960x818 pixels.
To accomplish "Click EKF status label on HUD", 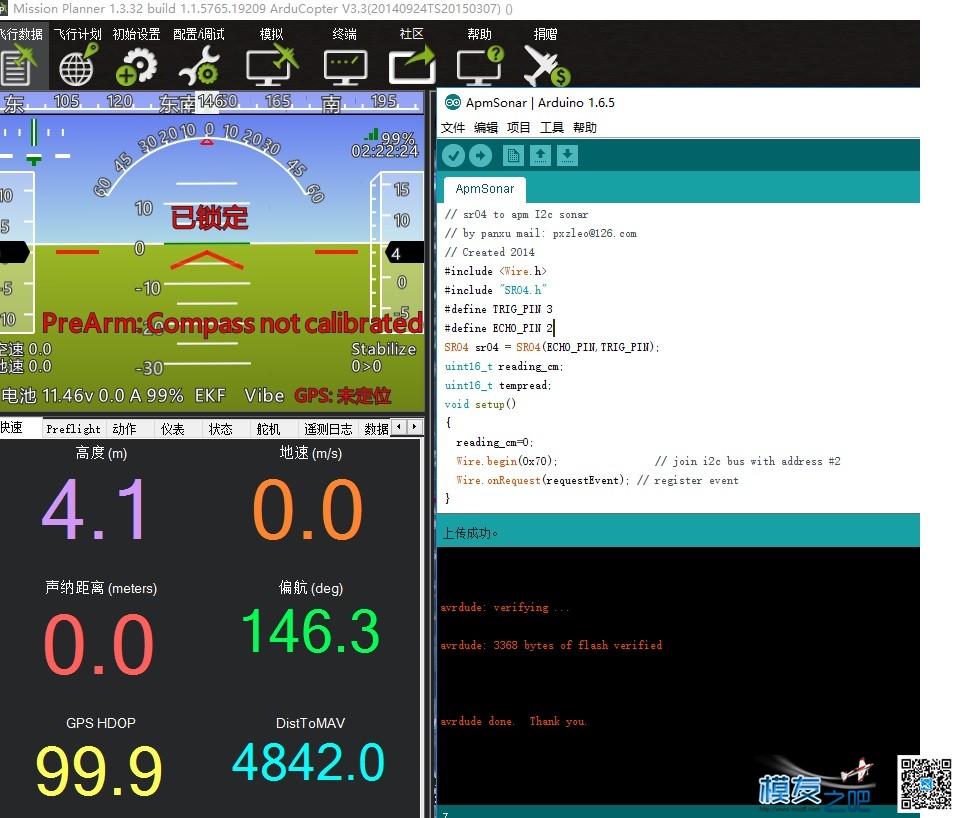I will click(210, 396).
